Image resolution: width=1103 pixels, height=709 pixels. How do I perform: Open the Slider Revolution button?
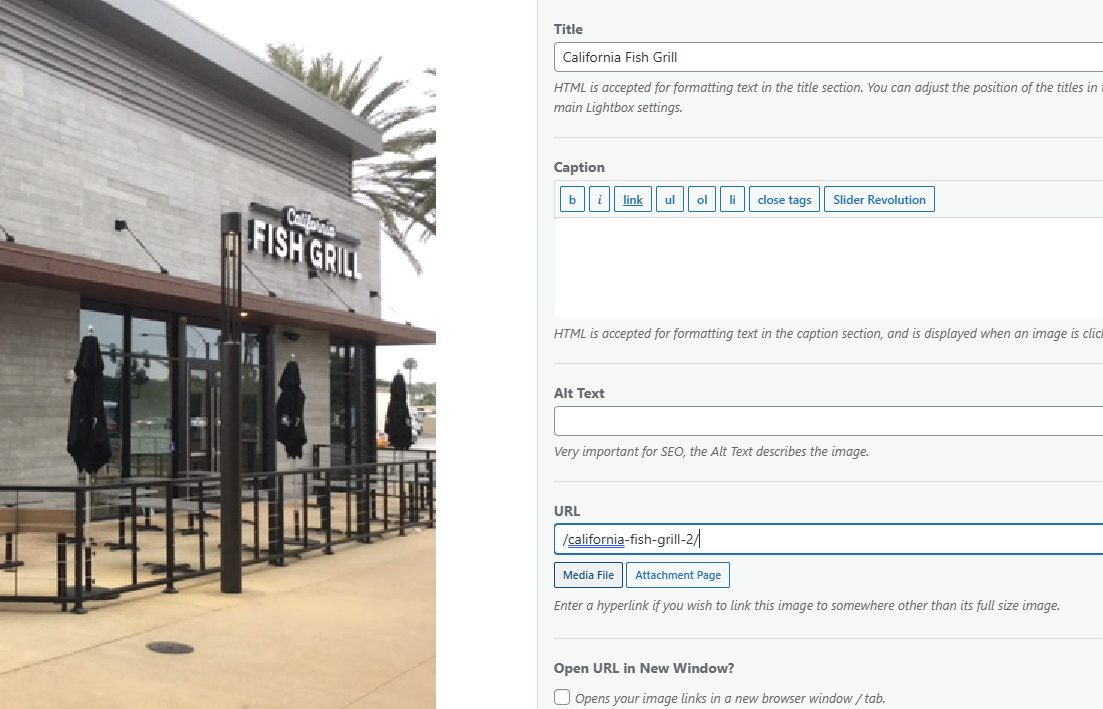[x=879, y=200]
